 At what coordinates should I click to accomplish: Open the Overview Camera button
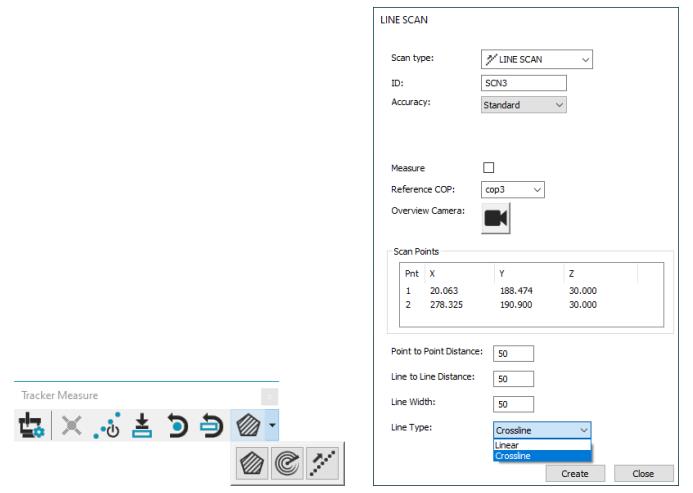tap(498, 218)
